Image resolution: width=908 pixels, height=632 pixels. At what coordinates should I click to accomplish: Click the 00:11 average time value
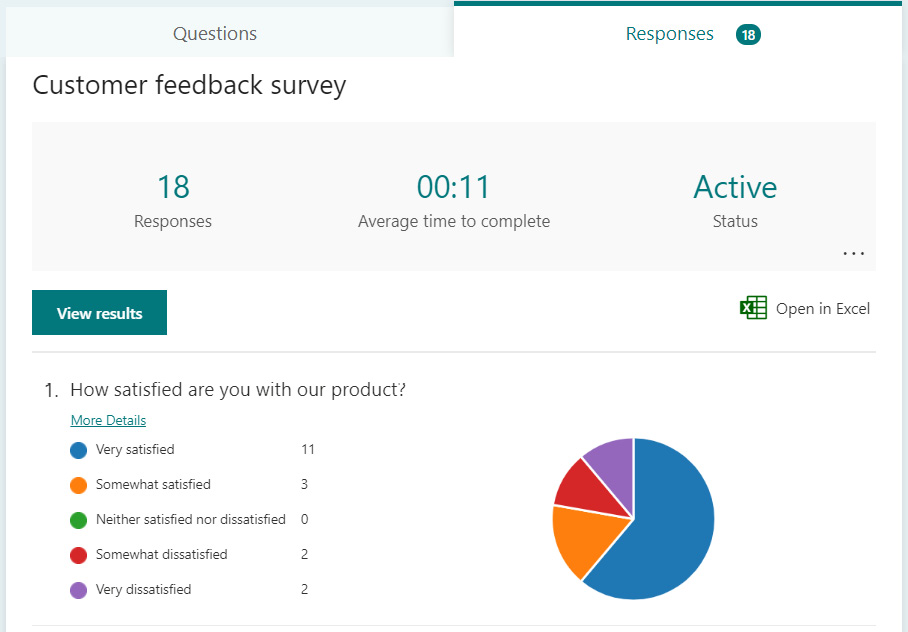(453, 187)
